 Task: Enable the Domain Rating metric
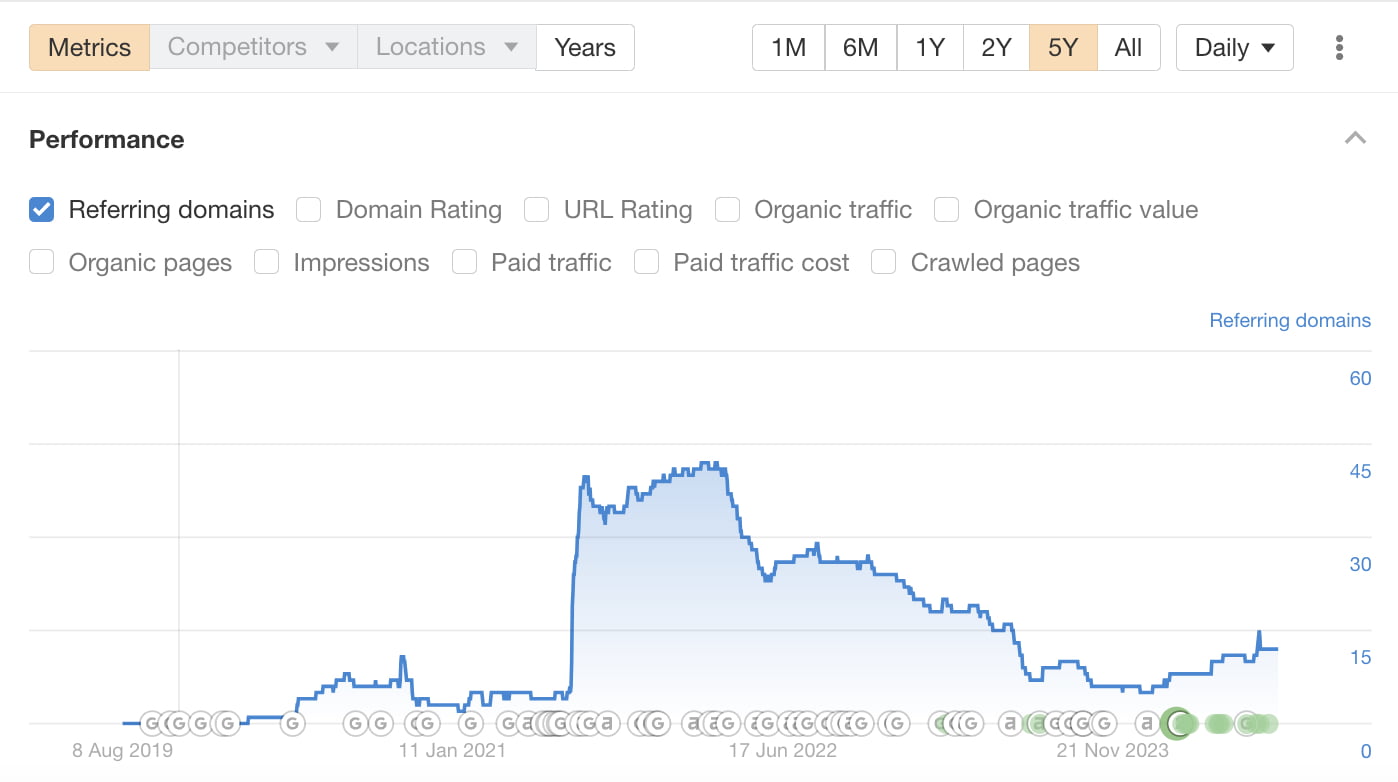coord(308,209)
